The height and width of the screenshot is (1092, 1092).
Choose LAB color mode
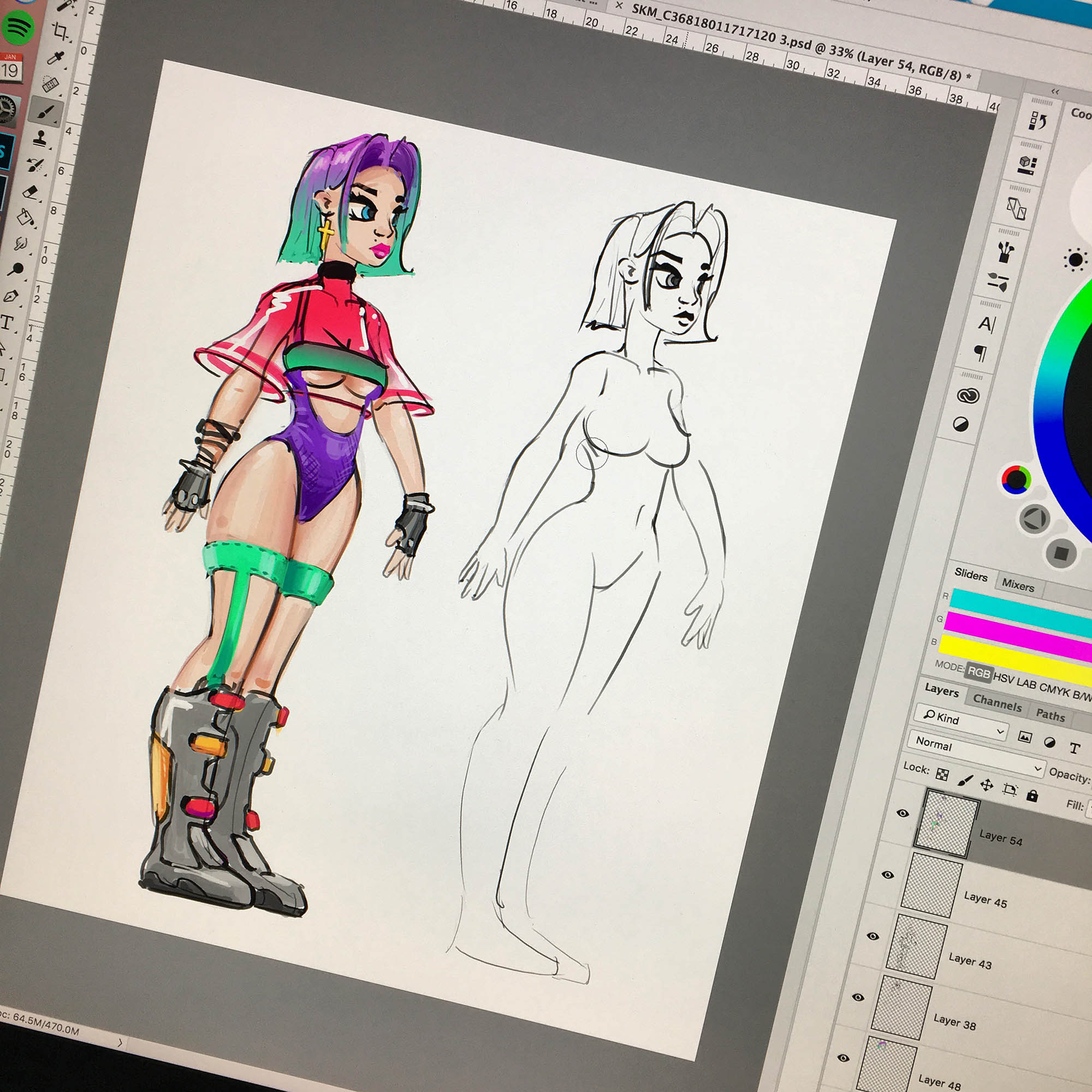click(1026, 684)
